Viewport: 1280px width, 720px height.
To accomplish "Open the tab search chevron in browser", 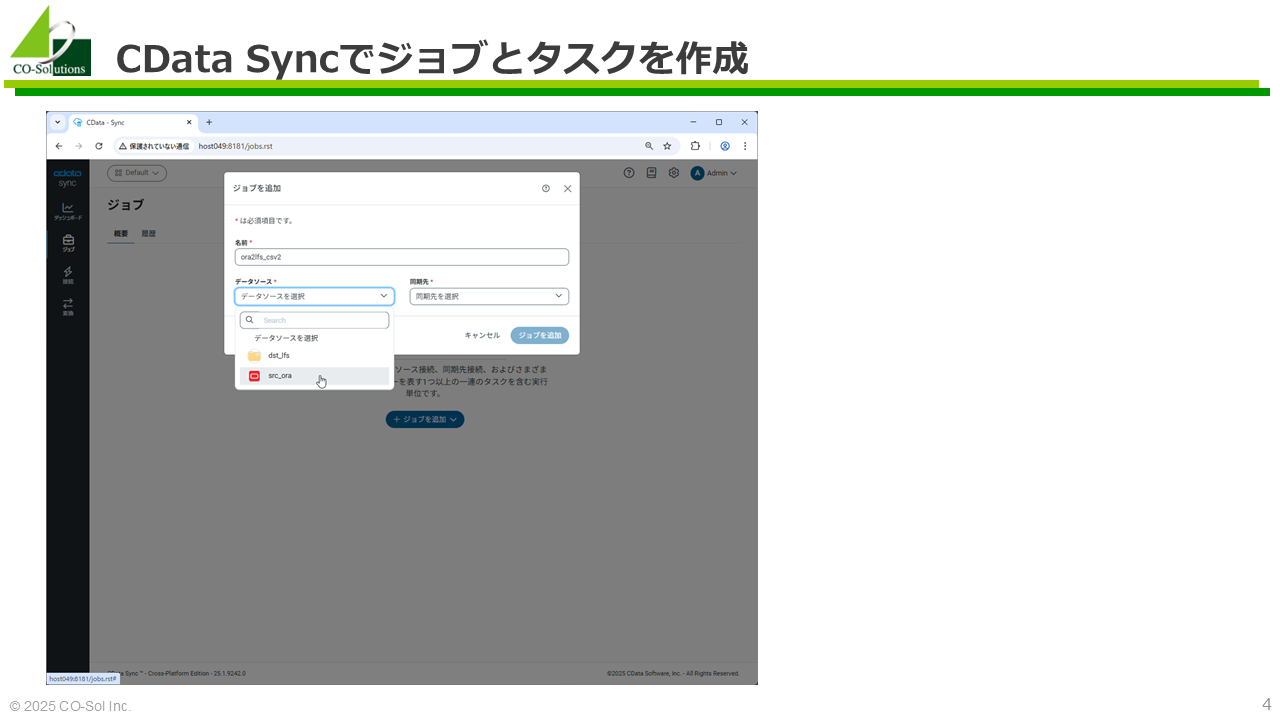I will [x=57, y=122].
